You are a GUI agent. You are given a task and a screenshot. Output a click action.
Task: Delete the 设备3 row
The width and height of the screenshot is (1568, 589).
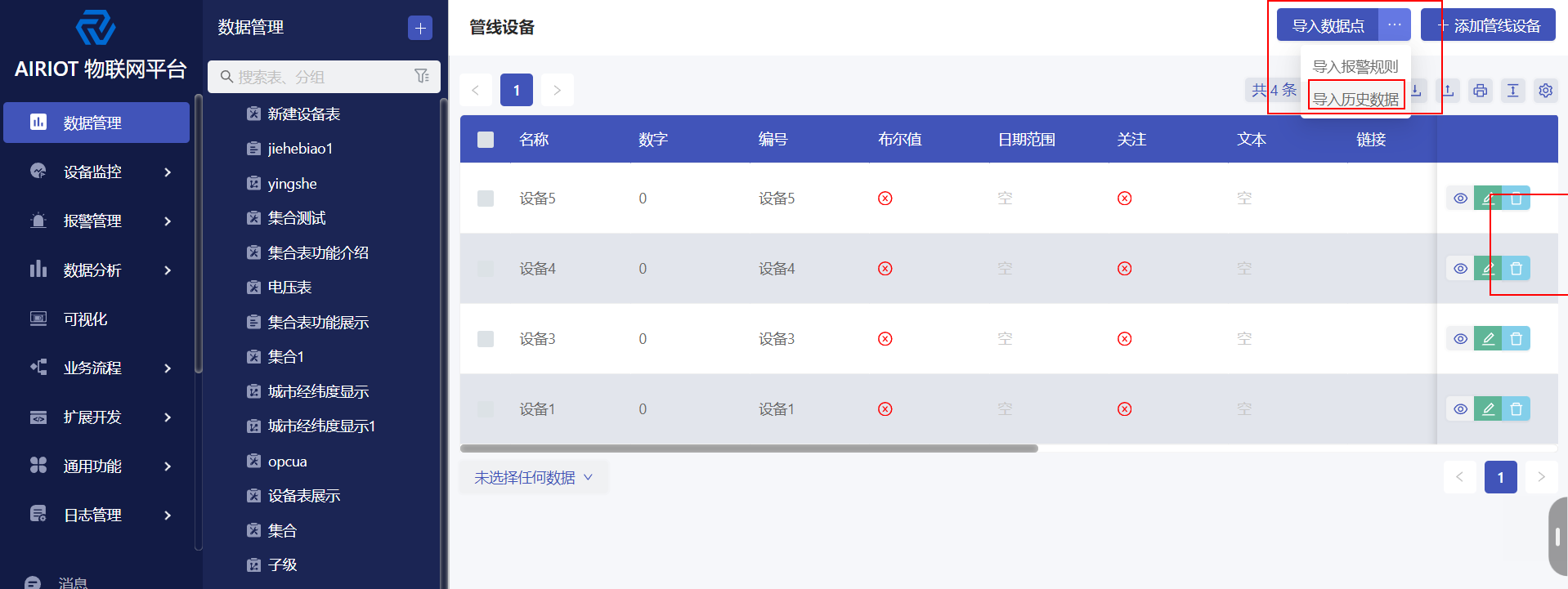point(1516,339)
